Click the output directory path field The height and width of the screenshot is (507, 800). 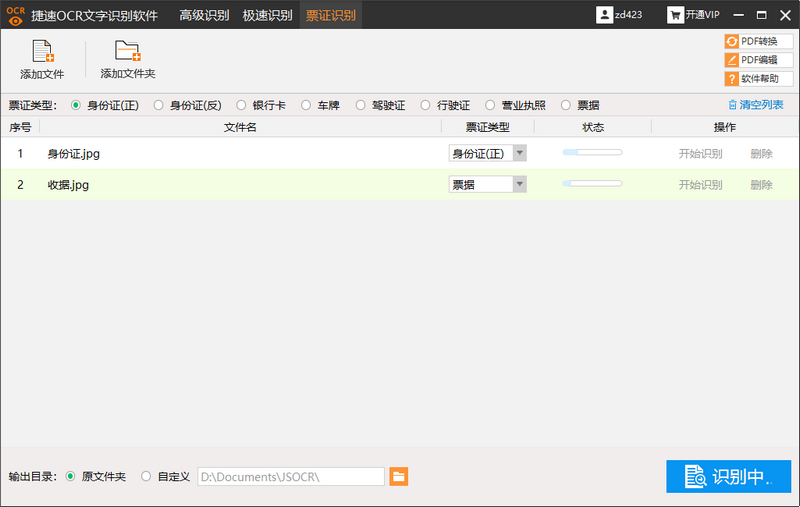pos(290,477)
